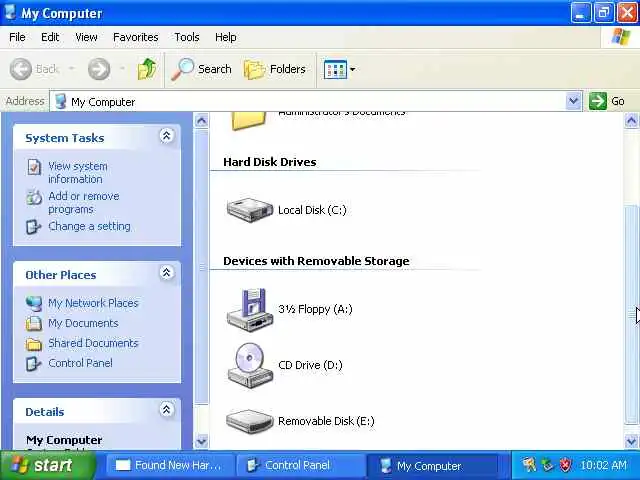Select the Removable Disk (E:) icon

(x=249, y=421)
